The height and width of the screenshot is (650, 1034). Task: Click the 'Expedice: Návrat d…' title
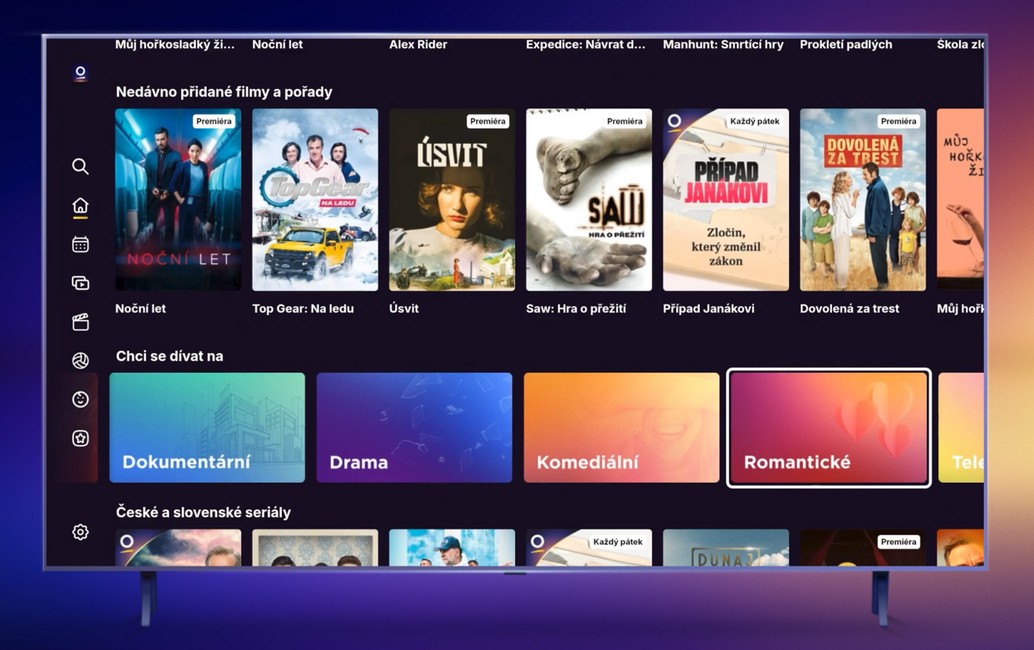(x=586, y=45)
